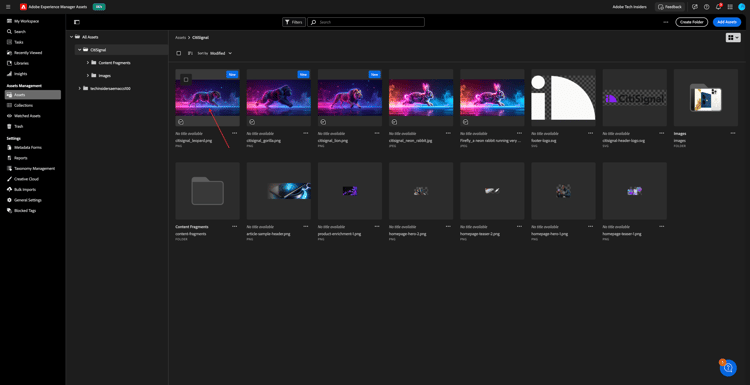Open the grid view switcher dropdown

pos(733,37)
